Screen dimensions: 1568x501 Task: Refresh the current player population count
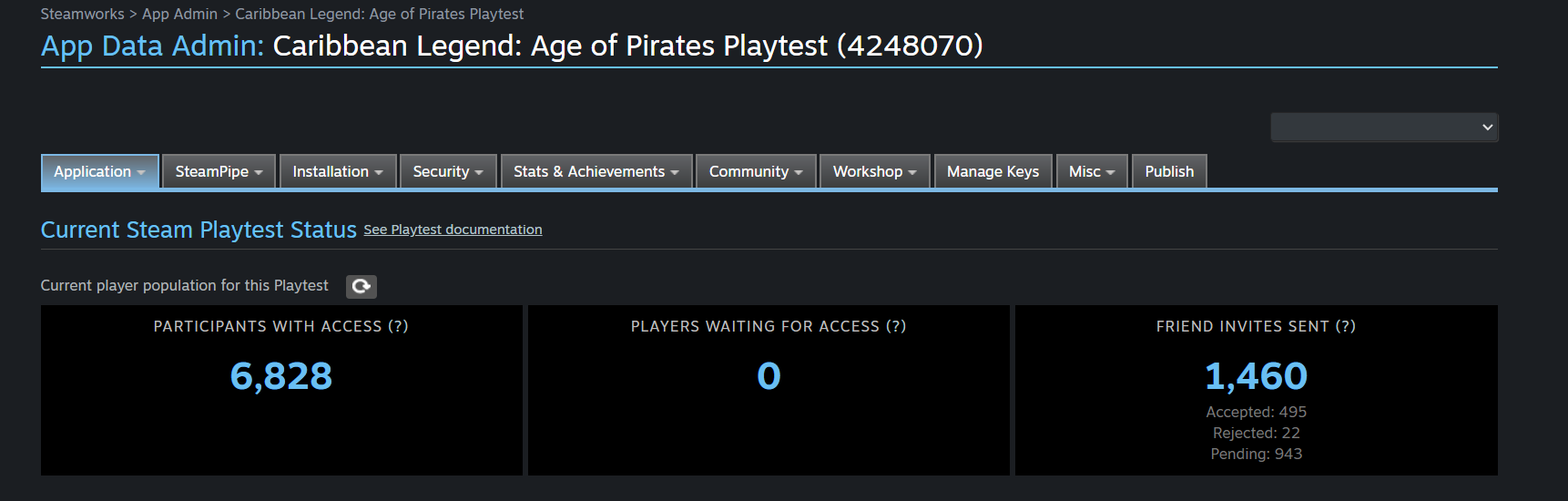point(361,286)
